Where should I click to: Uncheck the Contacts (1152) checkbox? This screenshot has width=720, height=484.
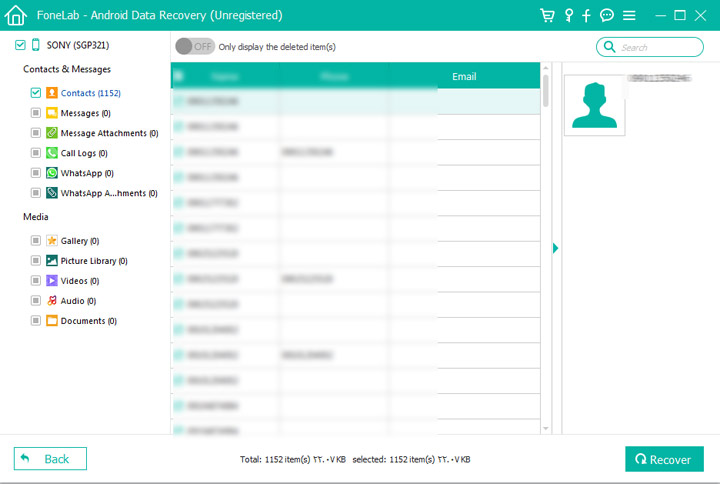[x=36, y=93]
